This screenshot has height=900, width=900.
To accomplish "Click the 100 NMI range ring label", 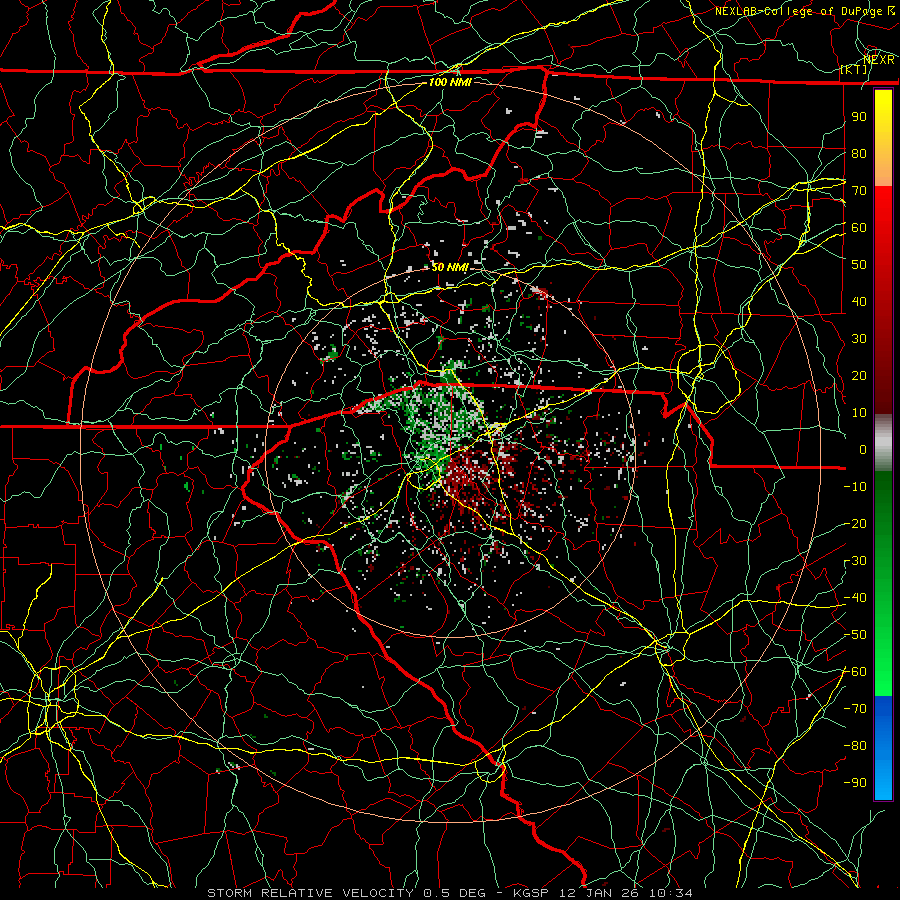I will pos(450,82).
